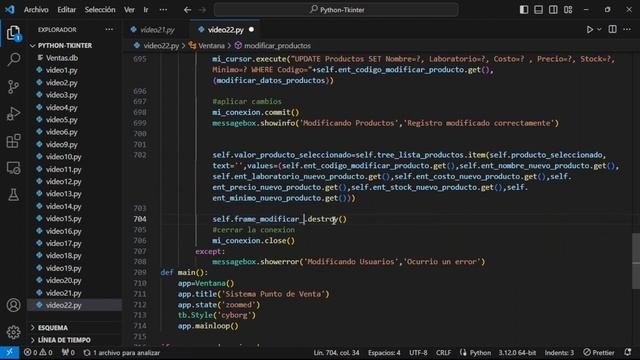The image size is (640, 360).
Task: Click the VS Code logo icon
Action: (x=10, y=9)
